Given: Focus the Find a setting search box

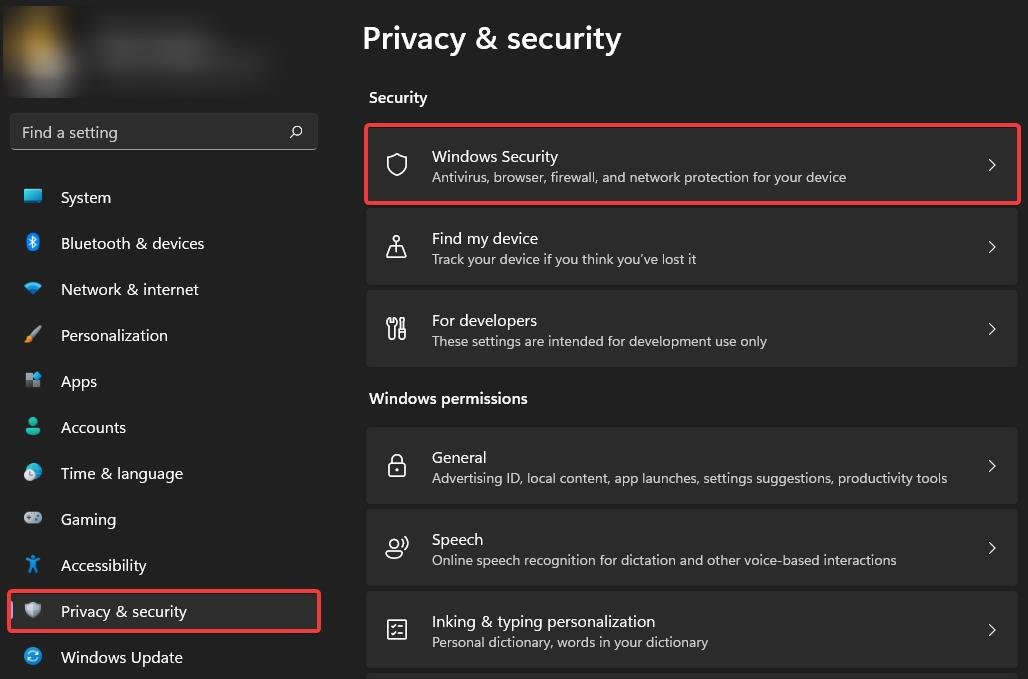Looking at the screenshot, I should coord(164,132).
